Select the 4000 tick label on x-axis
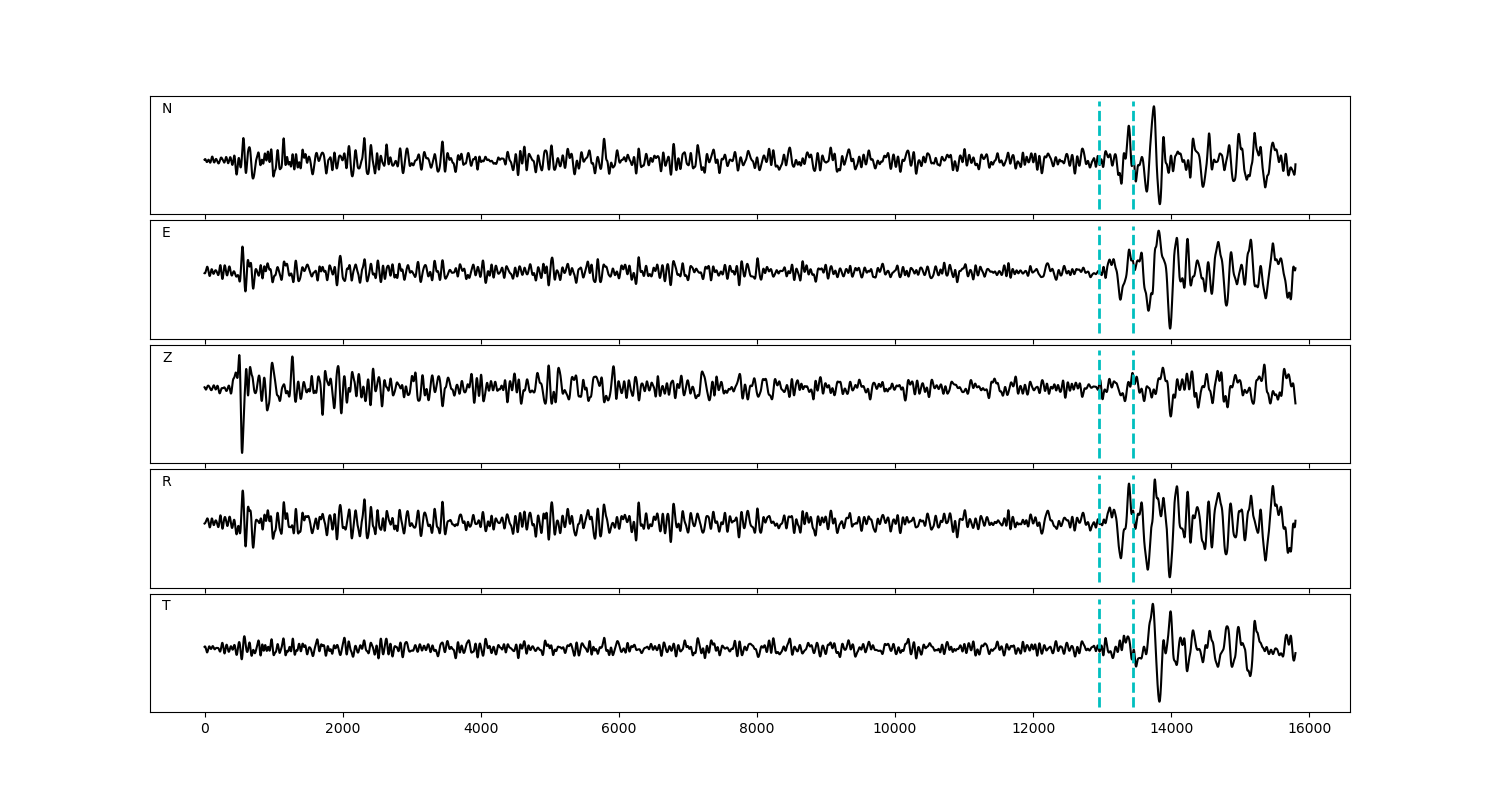This screenshot has width=1500, height=800. [x=481, y=729]
